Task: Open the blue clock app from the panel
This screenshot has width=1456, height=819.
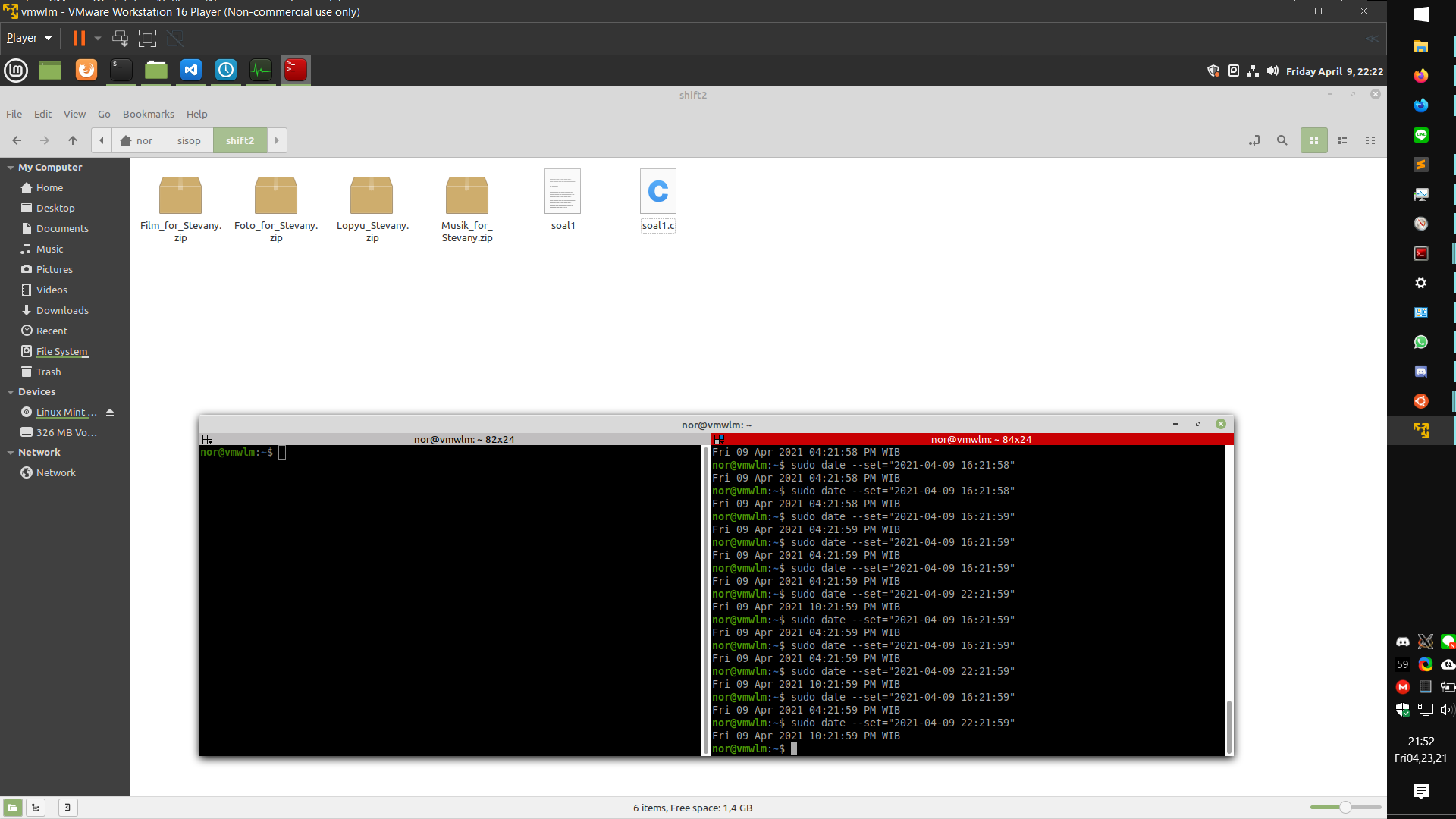Action: point(226,70)
